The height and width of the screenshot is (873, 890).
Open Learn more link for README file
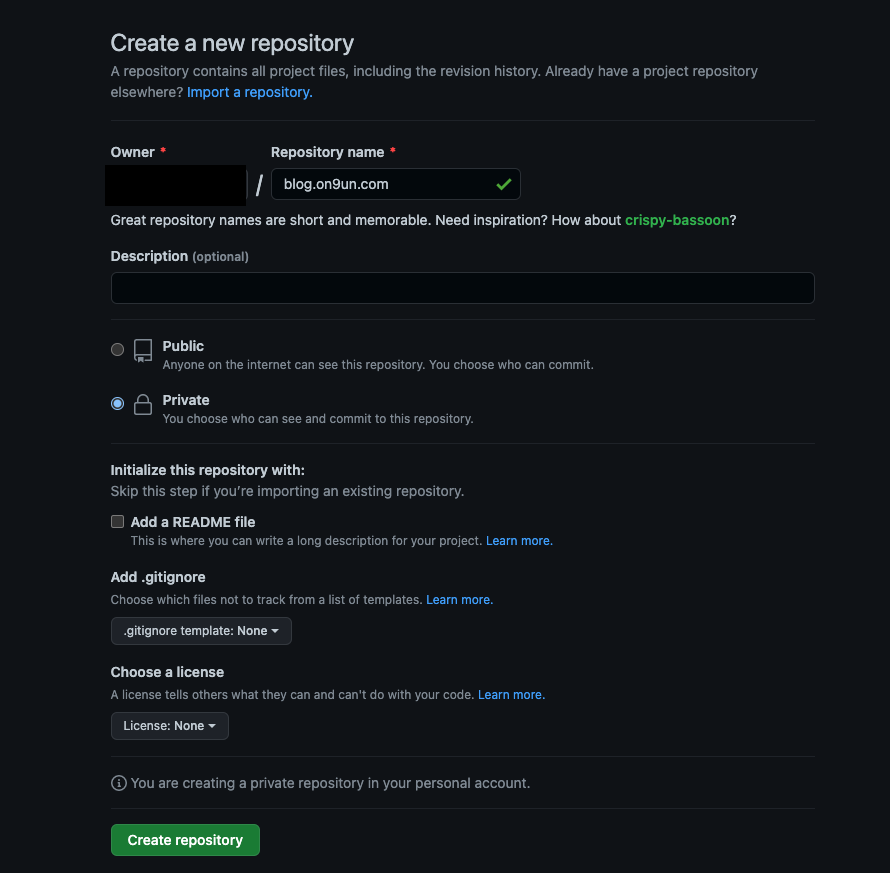click(x=519, y=541)
